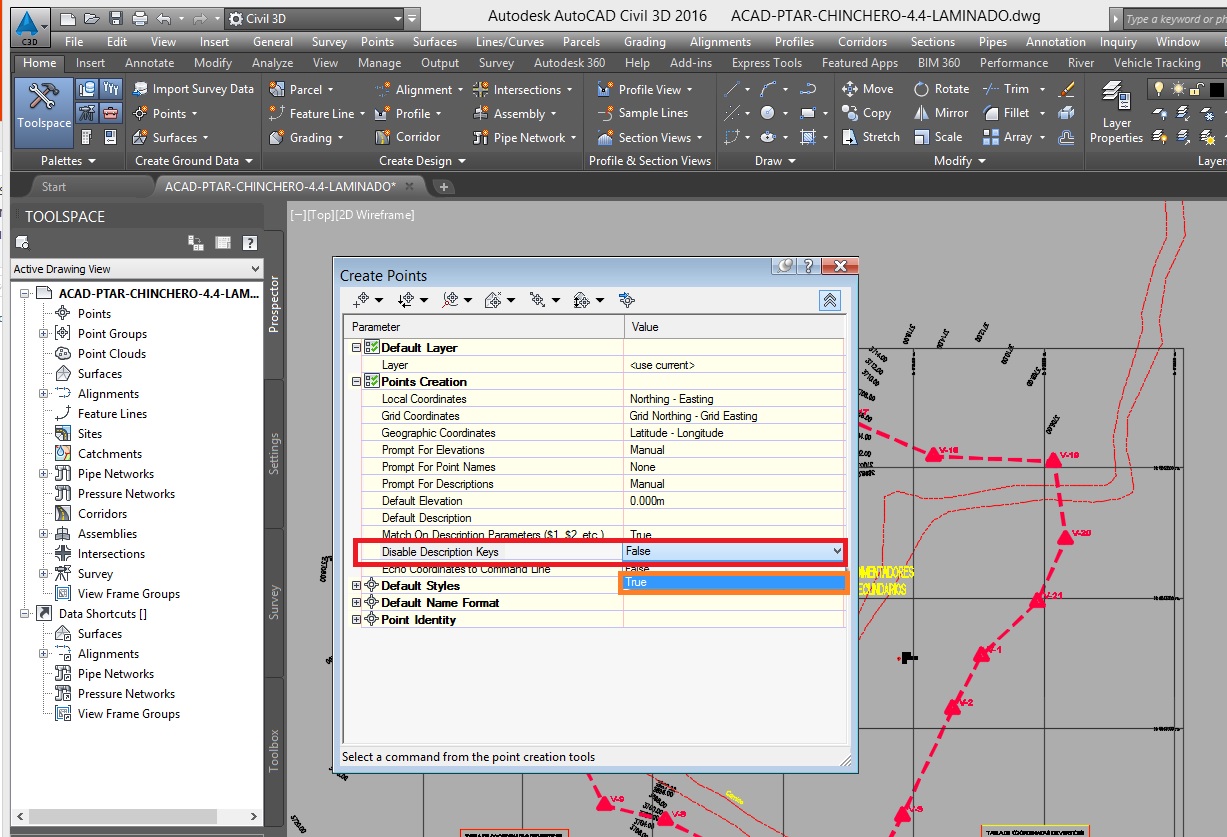Click the Plot printer icon in quick access toolbar
This screenshot has width=1227, height=837.
[x=140, y=18]
